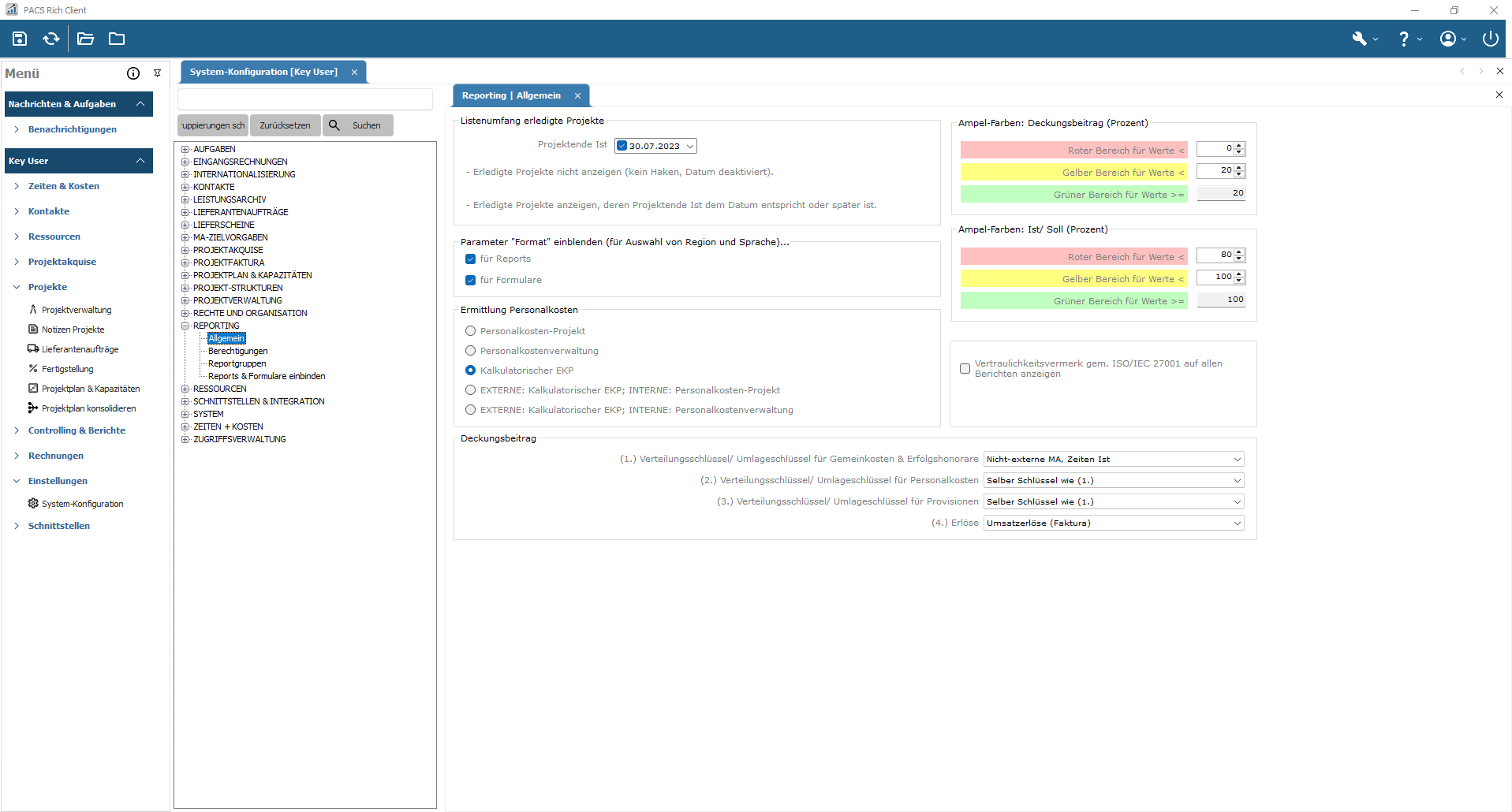Click the info icon in the Menü panel
Viewport: 1512px width, 812px height.
(132, 73)
